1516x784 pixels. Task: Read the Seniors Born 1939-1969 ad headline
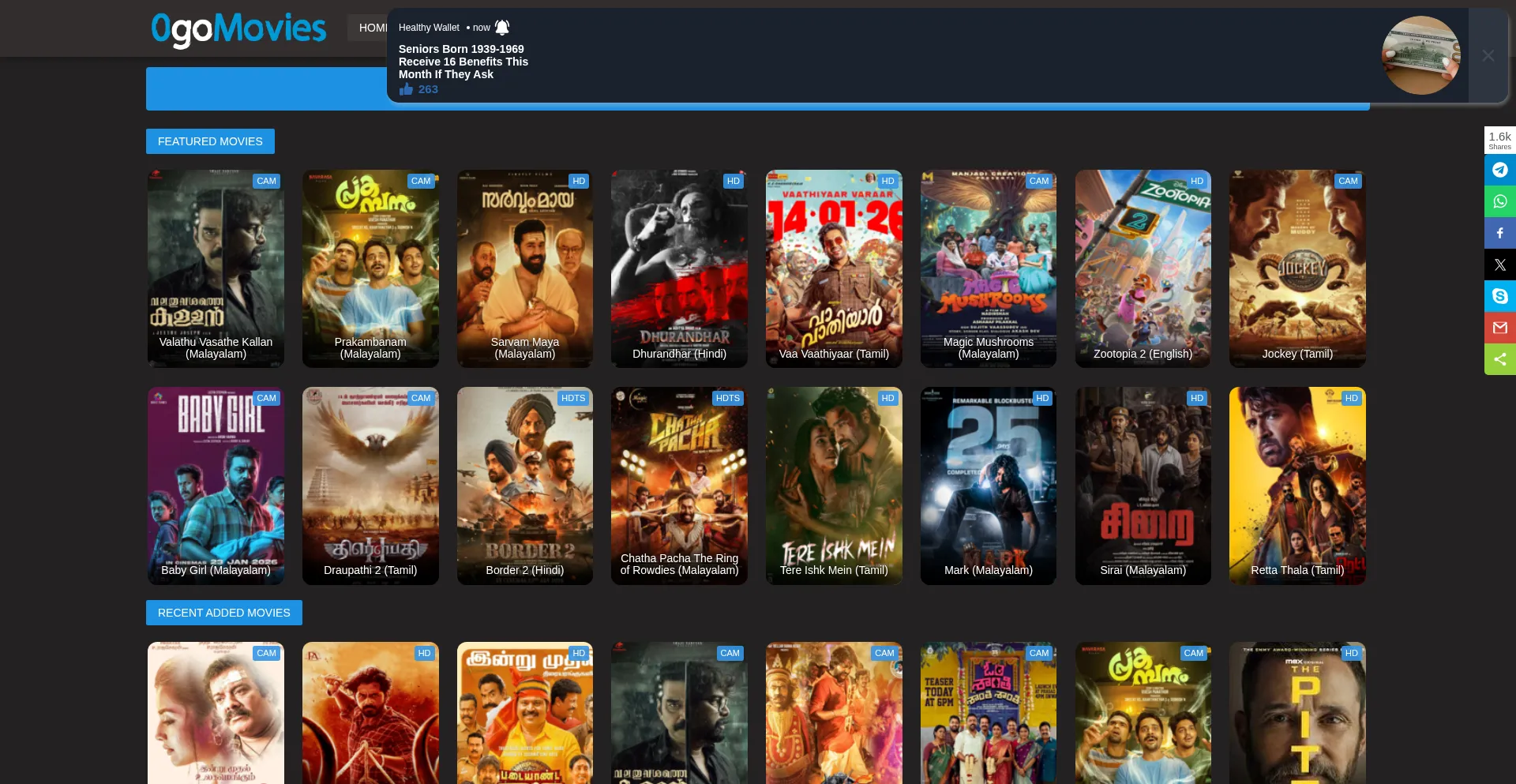point(463,62)
